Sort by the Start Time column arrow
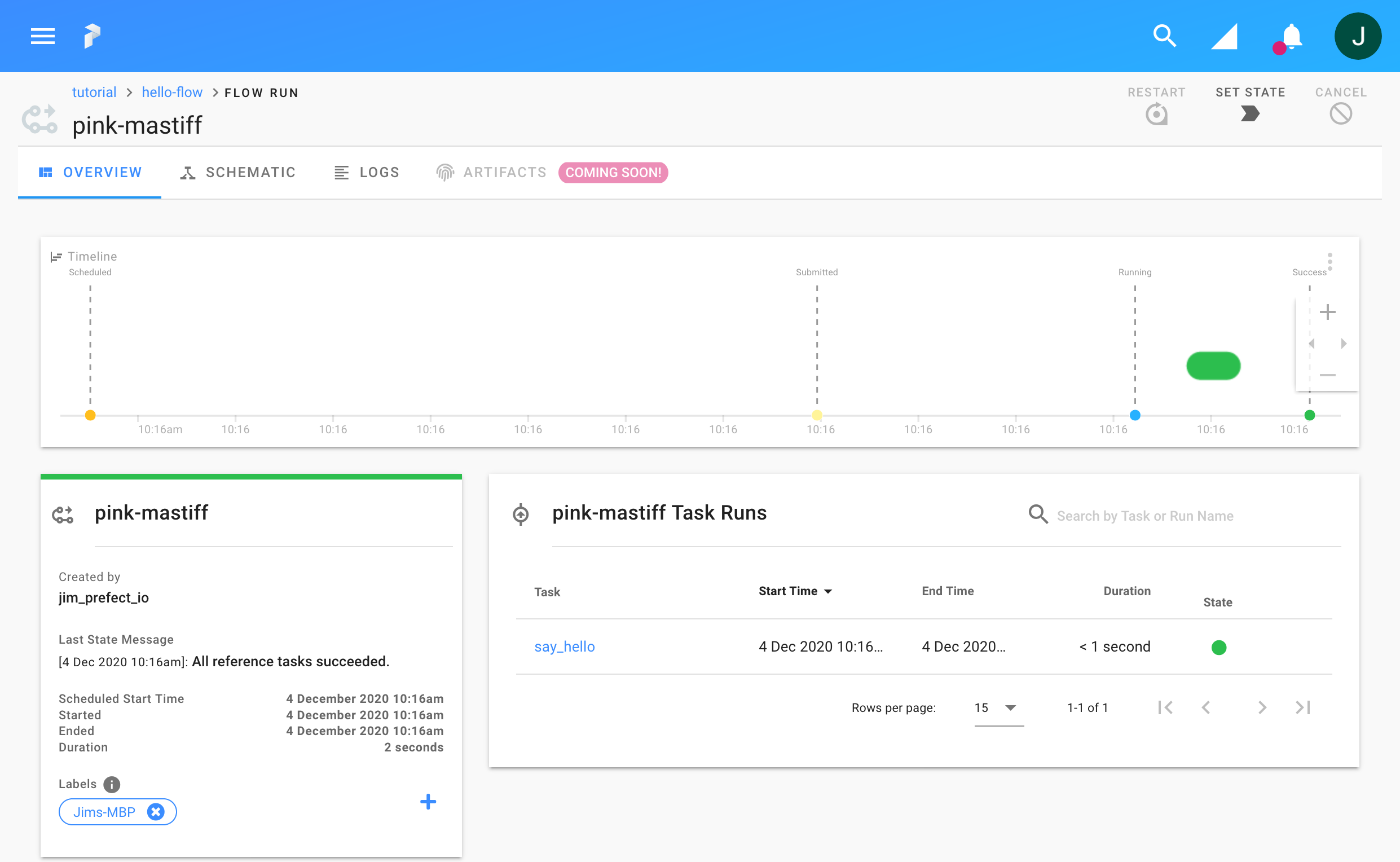This screenshot has width=1400, height=862. (828, 591)
